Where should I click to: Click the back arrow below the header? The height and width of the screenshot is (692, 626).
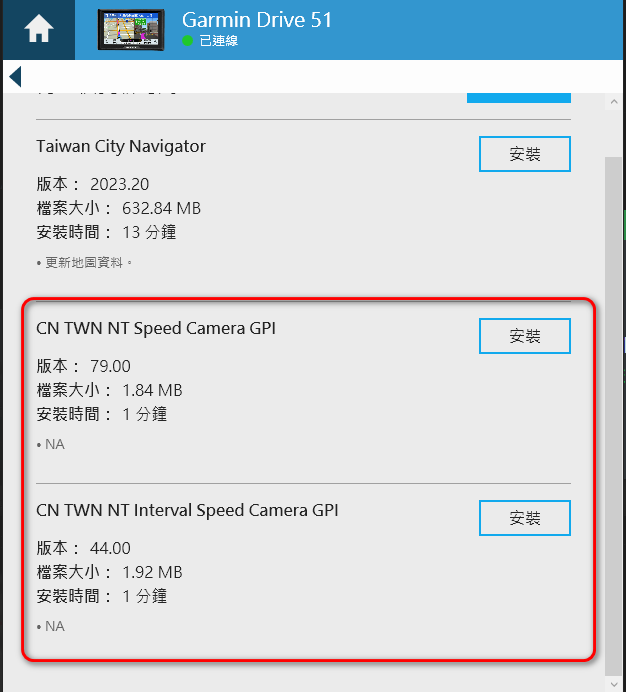tap(15, 76)
